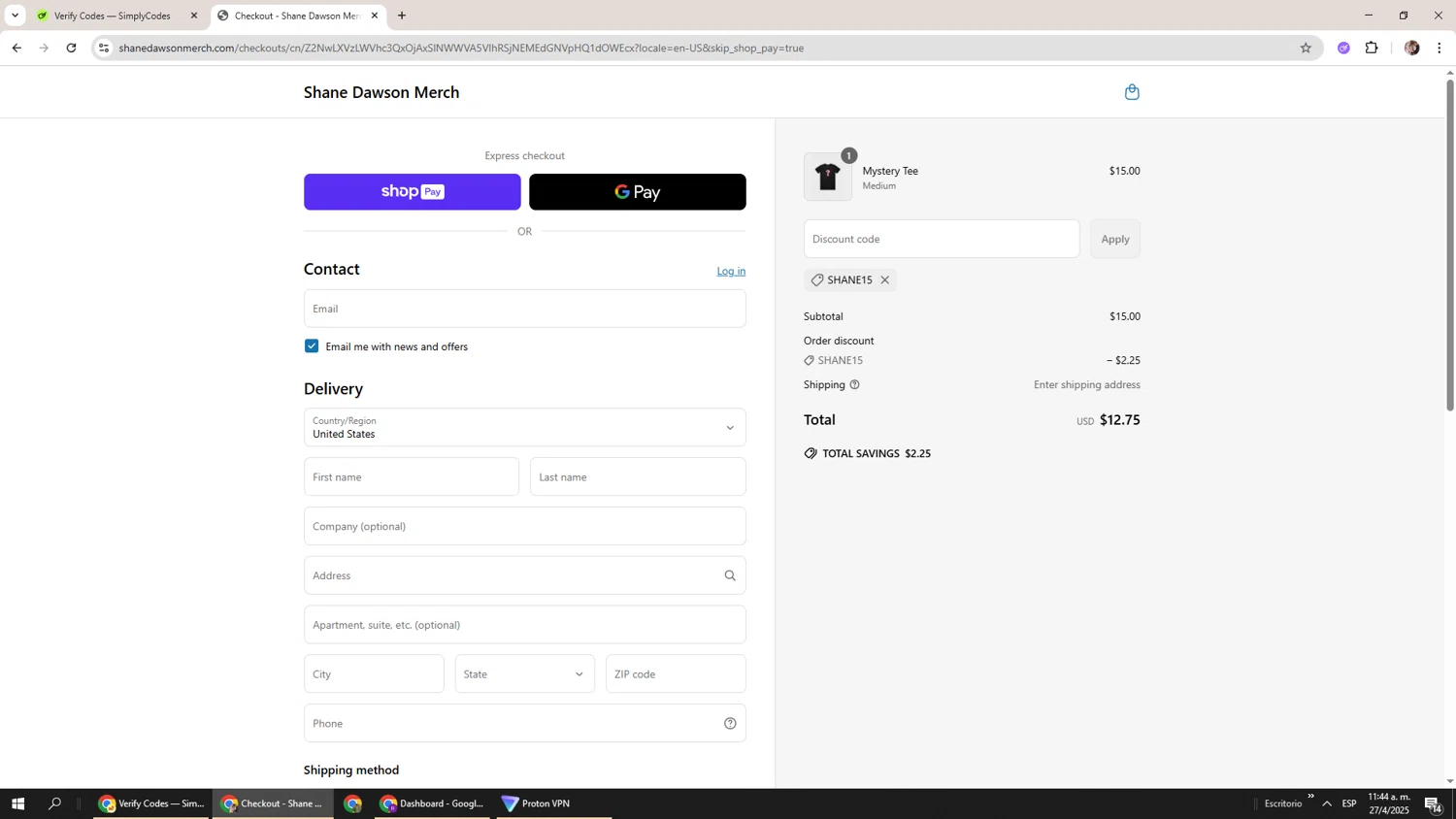Click the Shane Dawson Merch store title
This screenshot has height=819, width=1456.
point(381,92)
